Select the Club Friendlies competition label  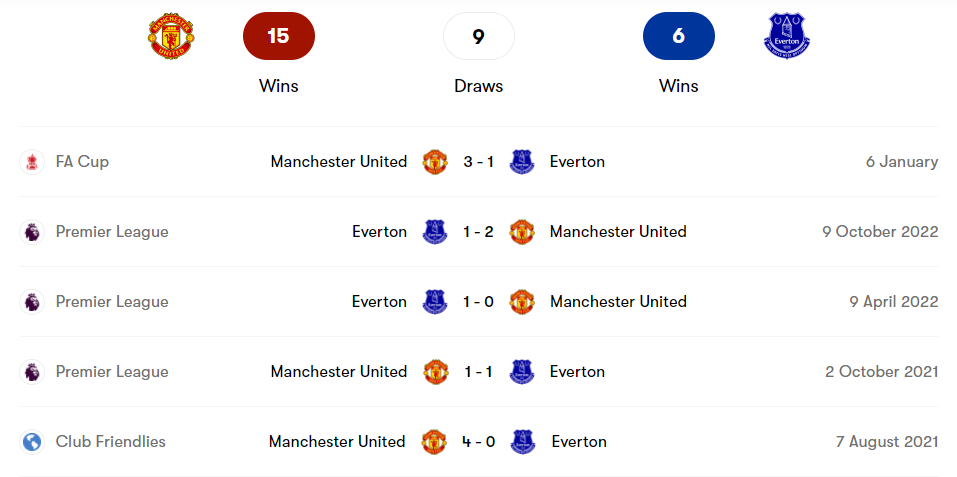pyautogui.click(x=111, y=442)
